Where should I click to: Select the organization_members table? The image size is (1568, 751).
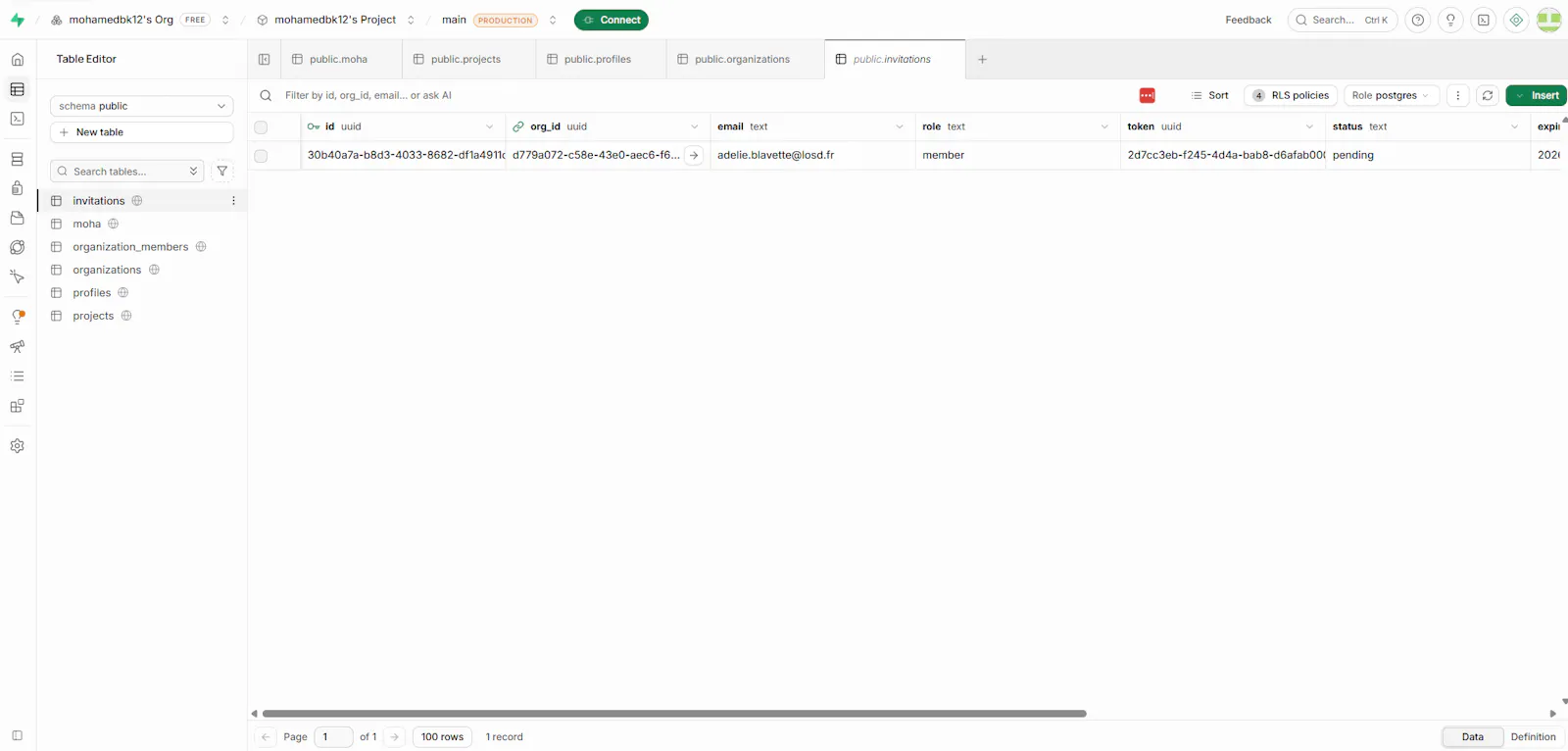click(129, 247)
